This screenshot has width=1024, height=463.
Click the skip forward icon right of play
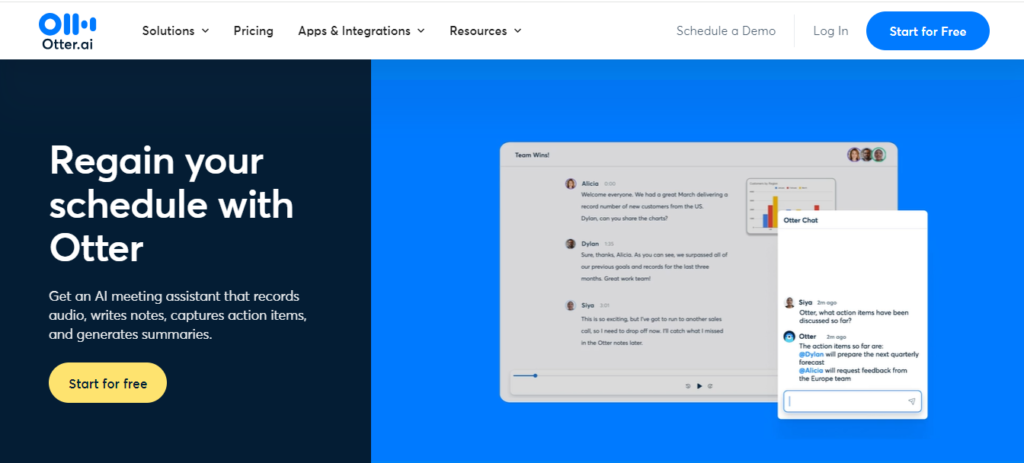click(x=710, y=386)
